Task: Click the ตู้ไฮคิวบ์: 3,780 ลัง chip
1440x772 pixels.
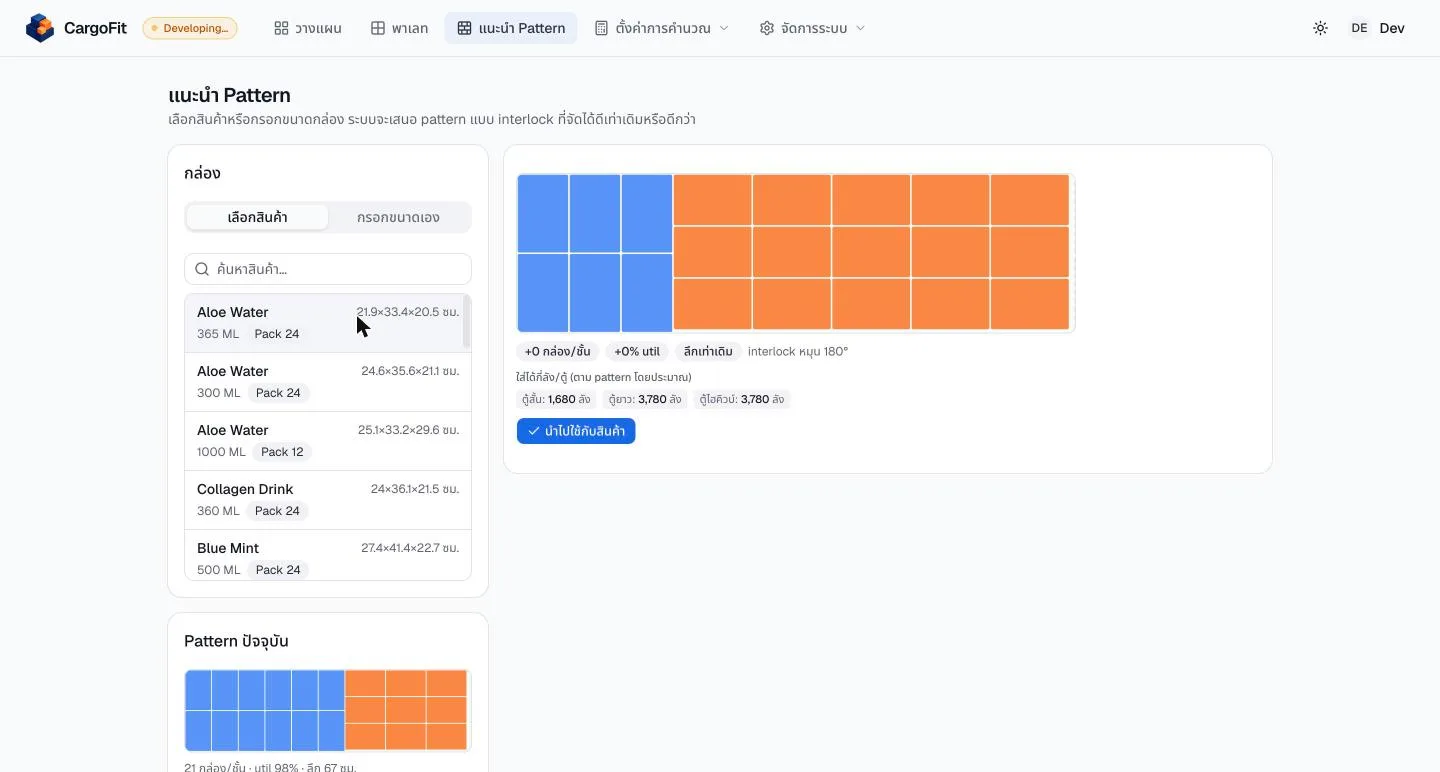Action: tap(742, 399)
